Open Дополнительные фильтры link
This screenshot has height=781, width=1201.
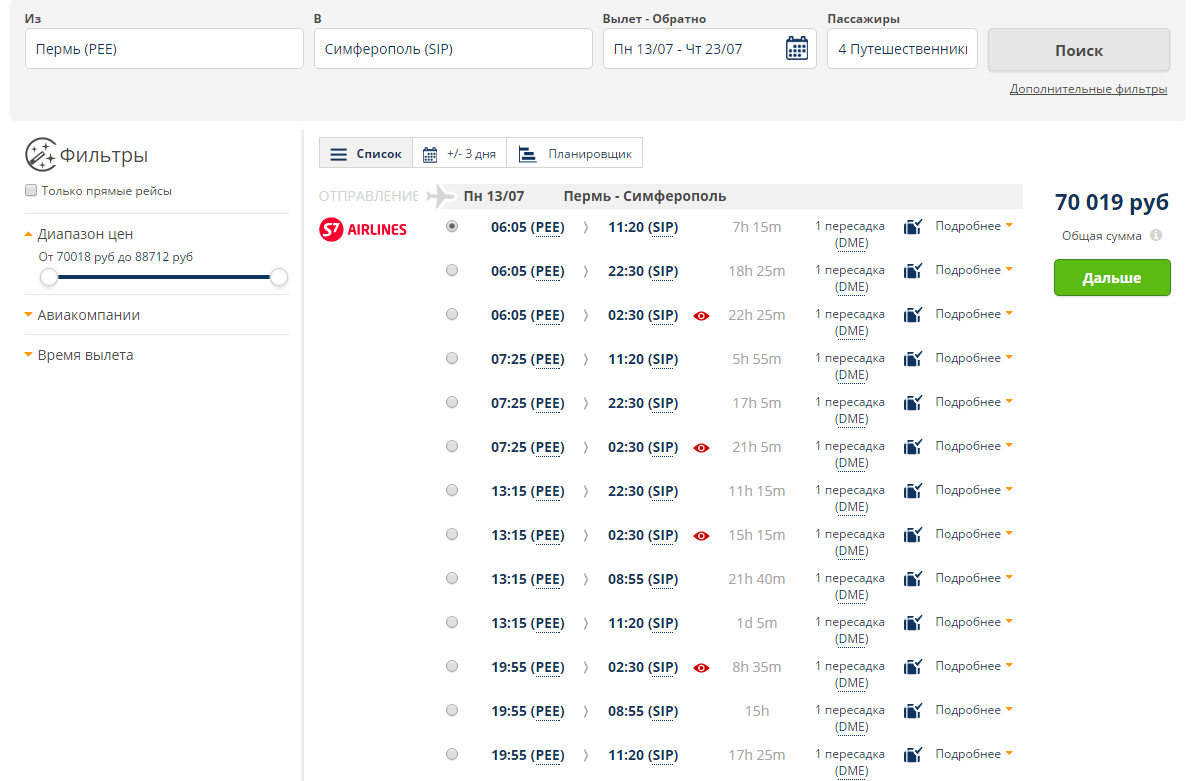click(x=1088, y=89)
